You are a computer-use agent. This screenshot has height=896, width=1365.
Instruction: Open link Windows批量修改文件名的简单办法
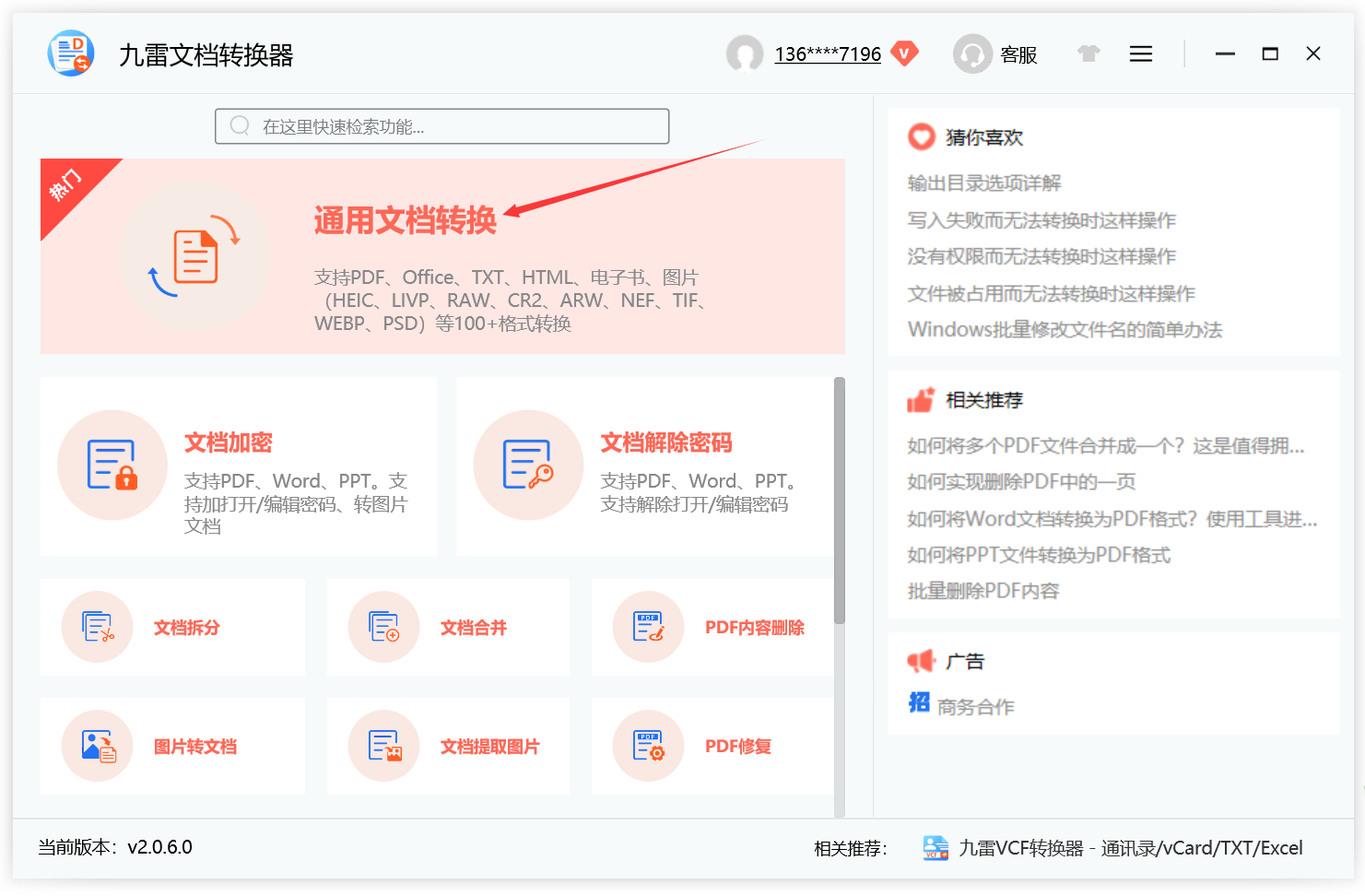[1065, 329]
